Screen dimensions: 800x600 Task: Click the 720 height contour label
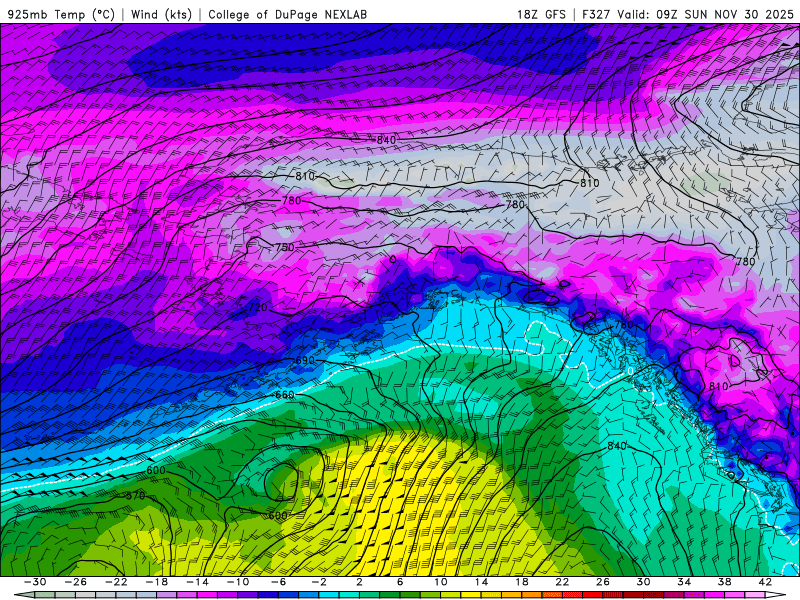click(258, 308)
